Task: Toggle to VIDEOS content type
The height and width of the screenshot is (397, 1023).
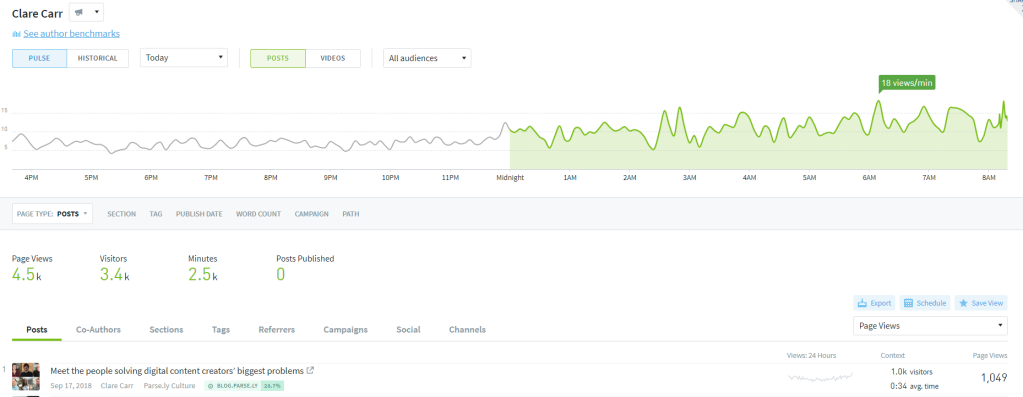Action: (x=333, y=58)
